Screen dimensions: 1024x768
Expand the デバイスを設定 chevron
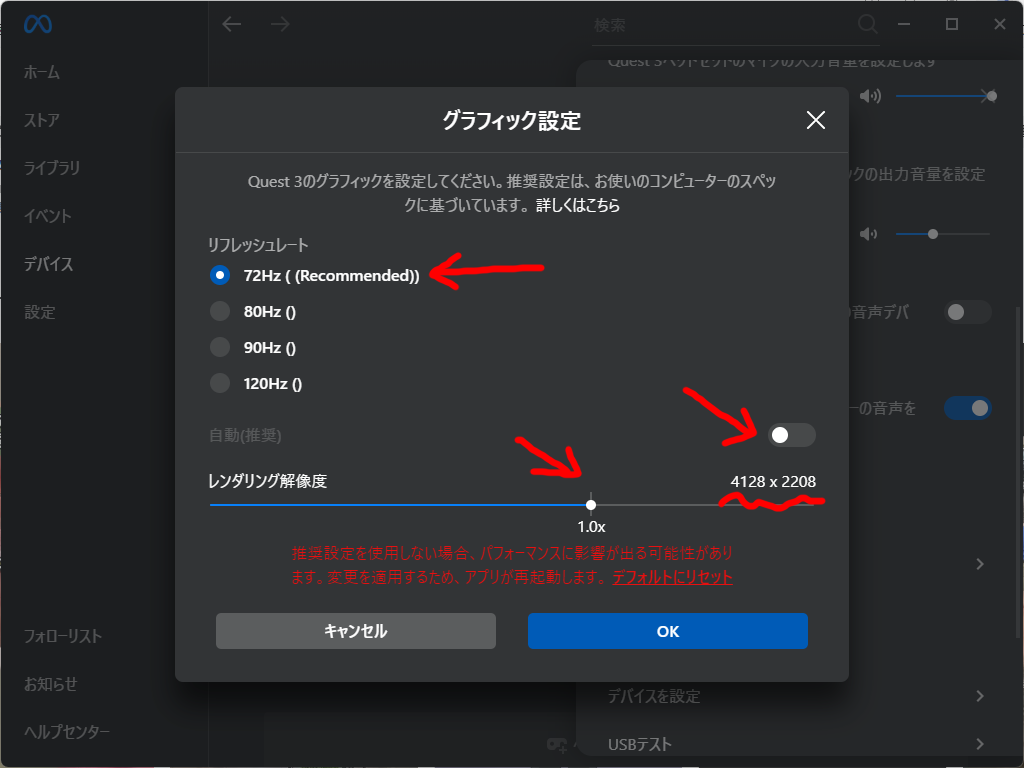980,696
